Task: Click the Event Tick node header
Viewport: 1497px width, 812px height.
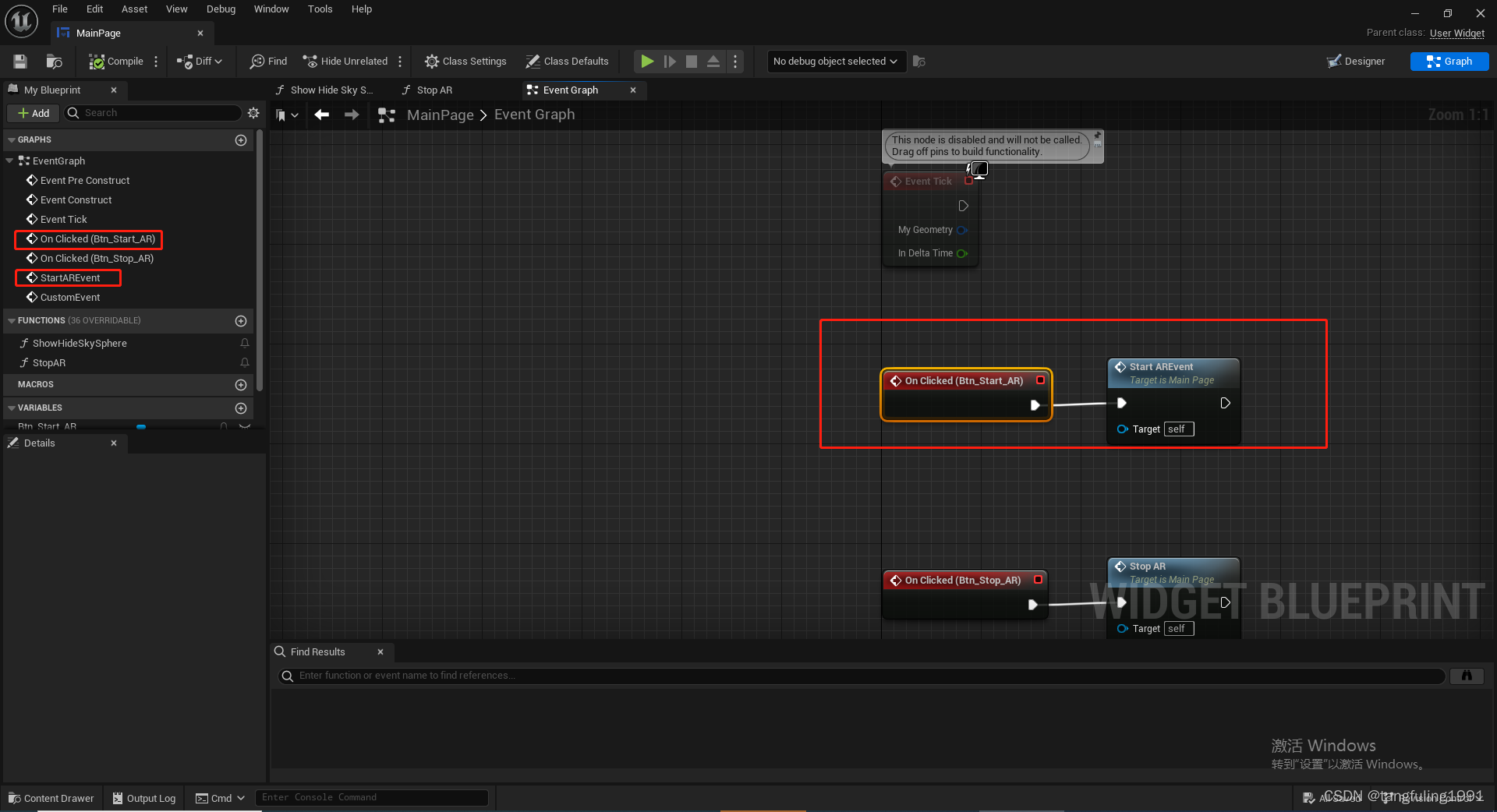Action: [929, 181]
